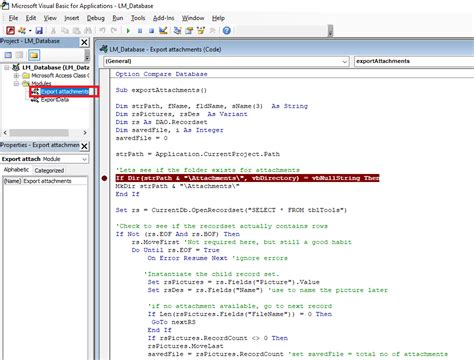
Task: Open the Run menu
Action: point(118,18)
